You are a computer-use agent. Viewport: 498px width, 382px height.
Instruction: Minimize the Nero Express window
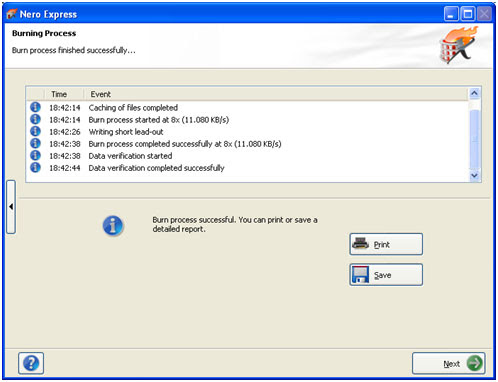coord(451,14)
